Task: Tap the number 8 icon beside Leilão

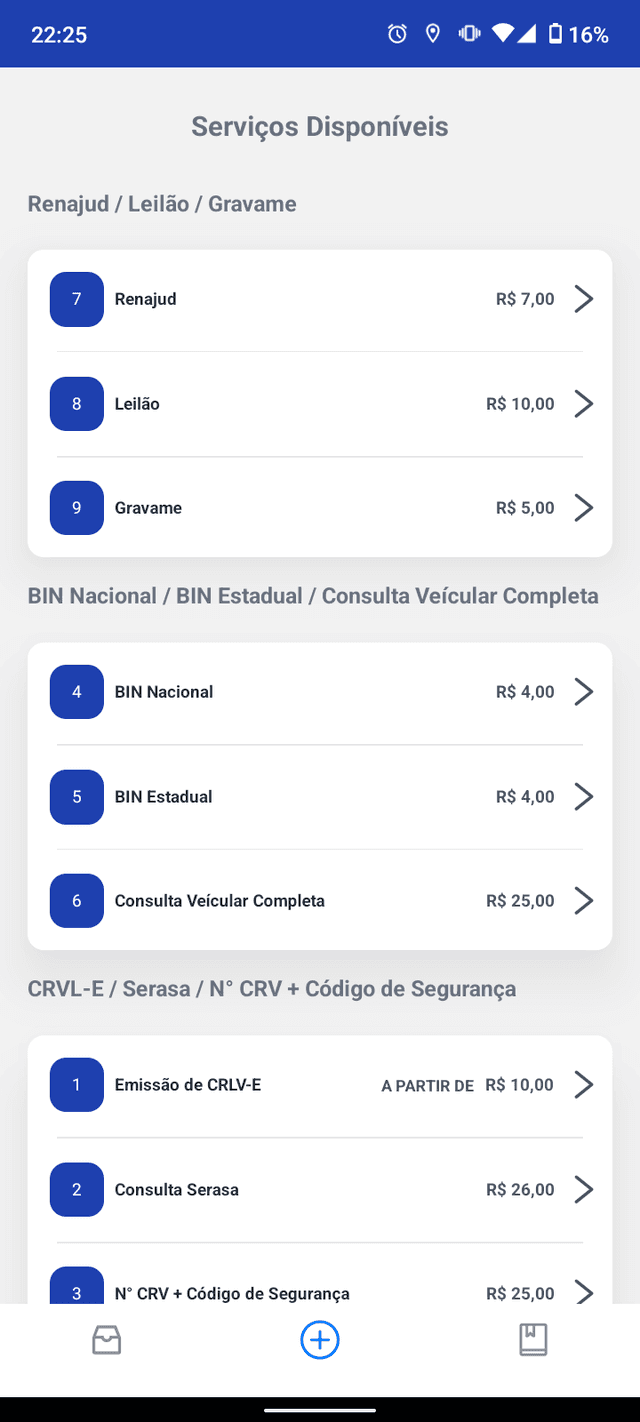Action: coord(76,403)
